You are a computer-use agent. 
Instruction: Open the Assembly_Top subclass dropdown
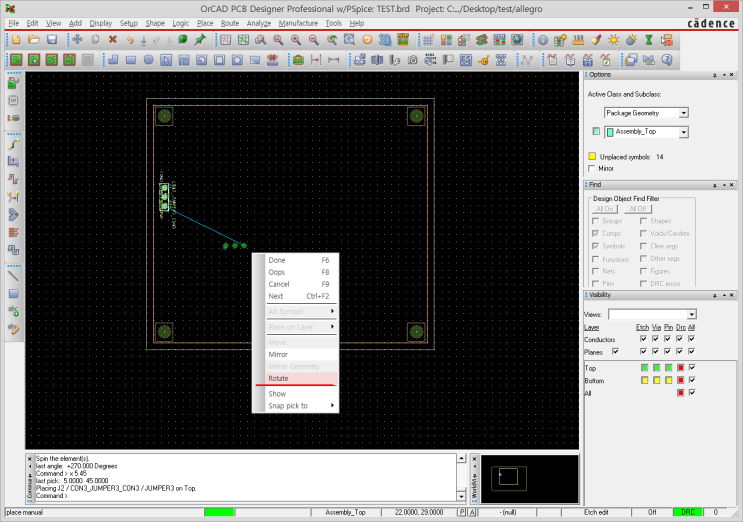point(683,131)
